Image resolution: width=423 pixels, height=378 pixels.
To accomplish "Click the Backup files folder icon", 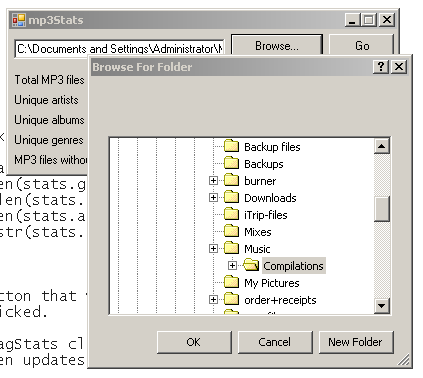I will click(231, 146).
